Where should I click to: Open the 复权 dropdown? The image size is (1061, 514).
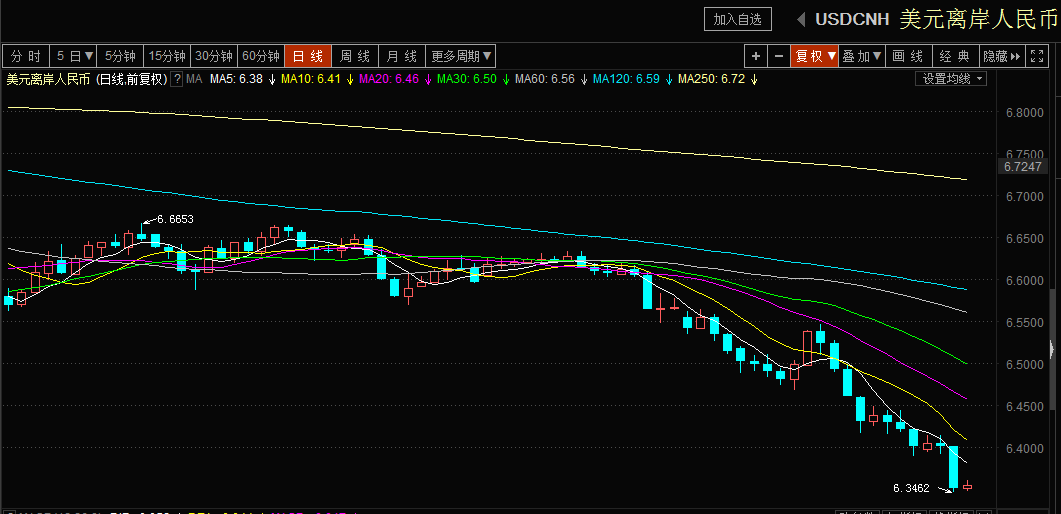(815, 56)
